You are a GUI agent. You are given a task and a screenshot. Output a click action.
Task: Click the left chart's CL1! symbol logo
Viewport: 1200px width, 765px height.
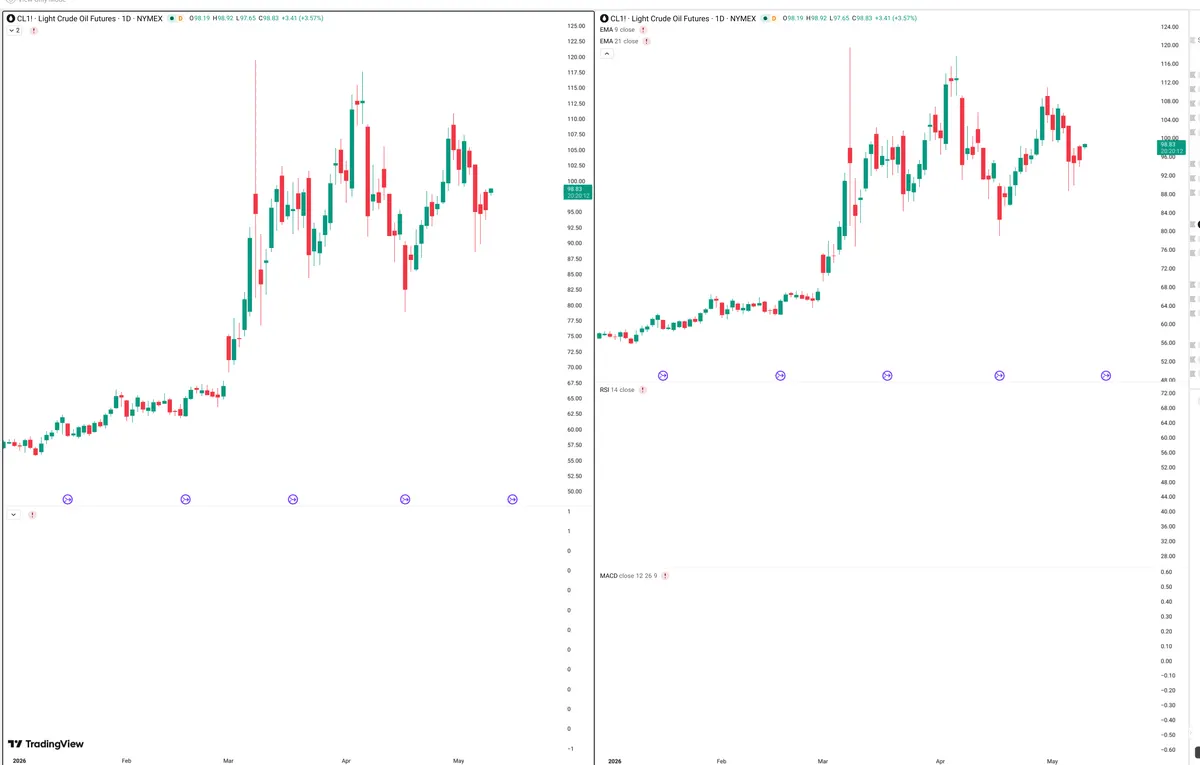(x=11, y=18)
